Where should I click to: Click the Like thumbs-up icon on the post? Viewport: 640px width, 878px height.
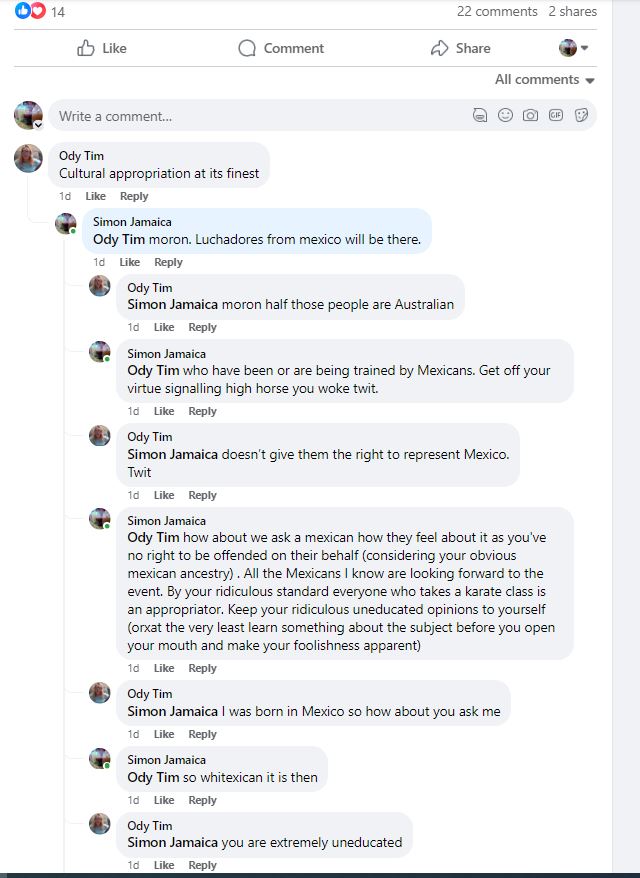[x=87, y=48]
